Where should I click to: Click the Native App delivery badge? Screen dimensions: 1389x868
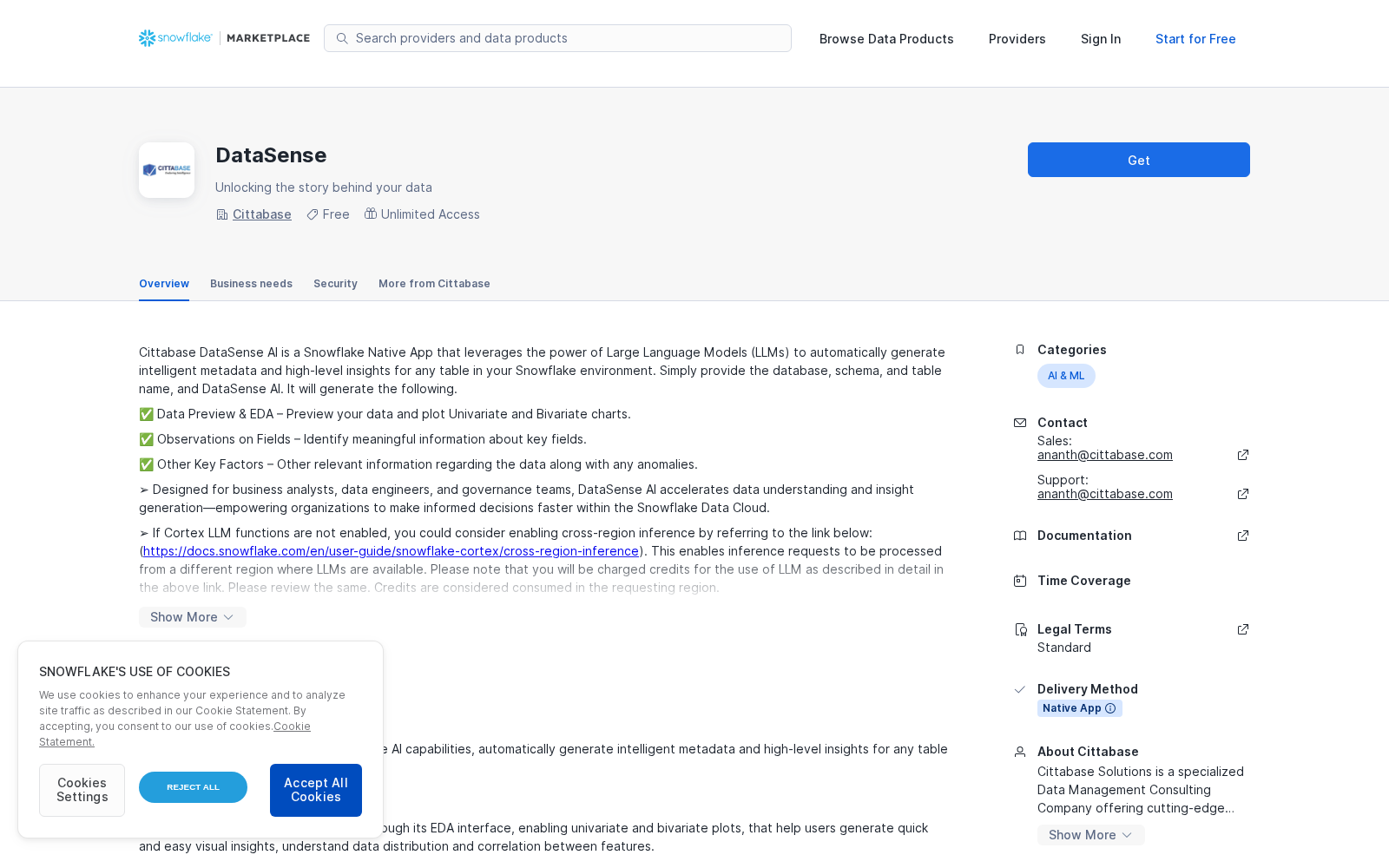pyautogui.click(x=1080, y=708)
